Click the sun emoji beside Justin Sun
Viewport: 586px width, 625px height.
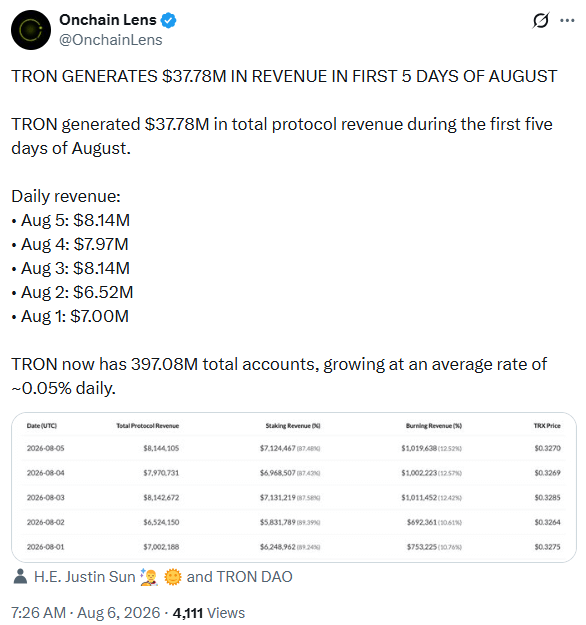pyautogui.click(x=173, y=577)
